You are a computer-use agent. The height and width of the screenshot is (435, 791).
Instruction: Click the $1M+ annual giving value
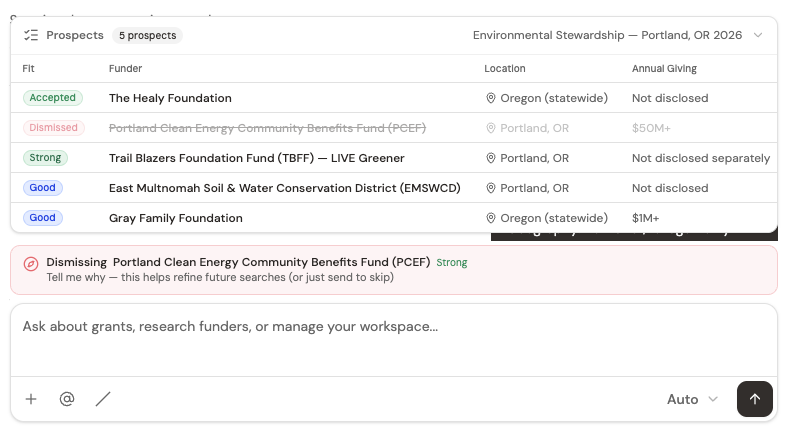[x=645, y=218]
